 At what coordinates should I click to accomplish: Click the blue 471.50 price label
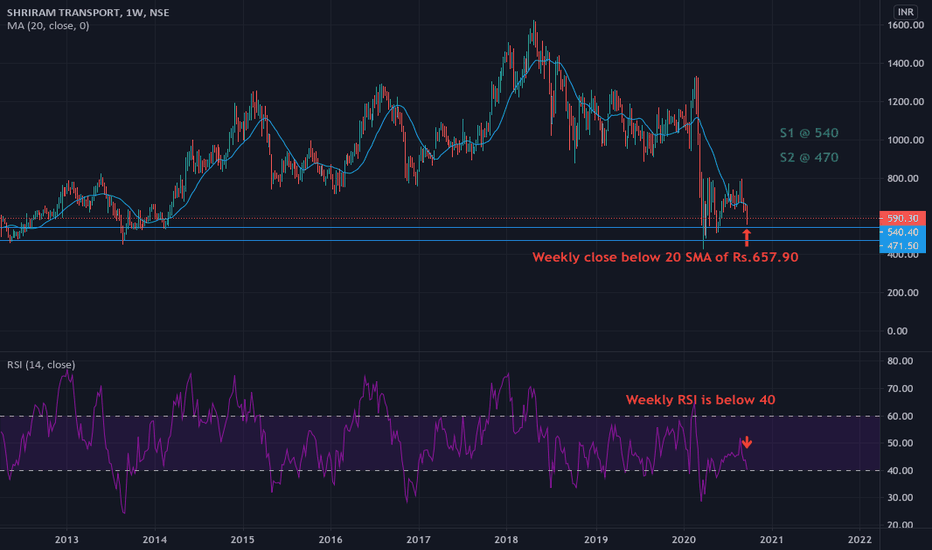coord(902,246)
